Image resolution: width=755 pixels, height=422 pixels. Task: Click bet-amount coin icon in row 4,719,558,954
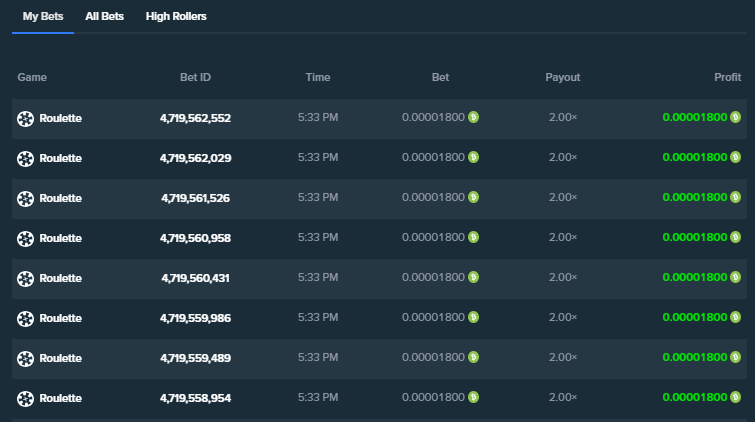coord(473,397)
